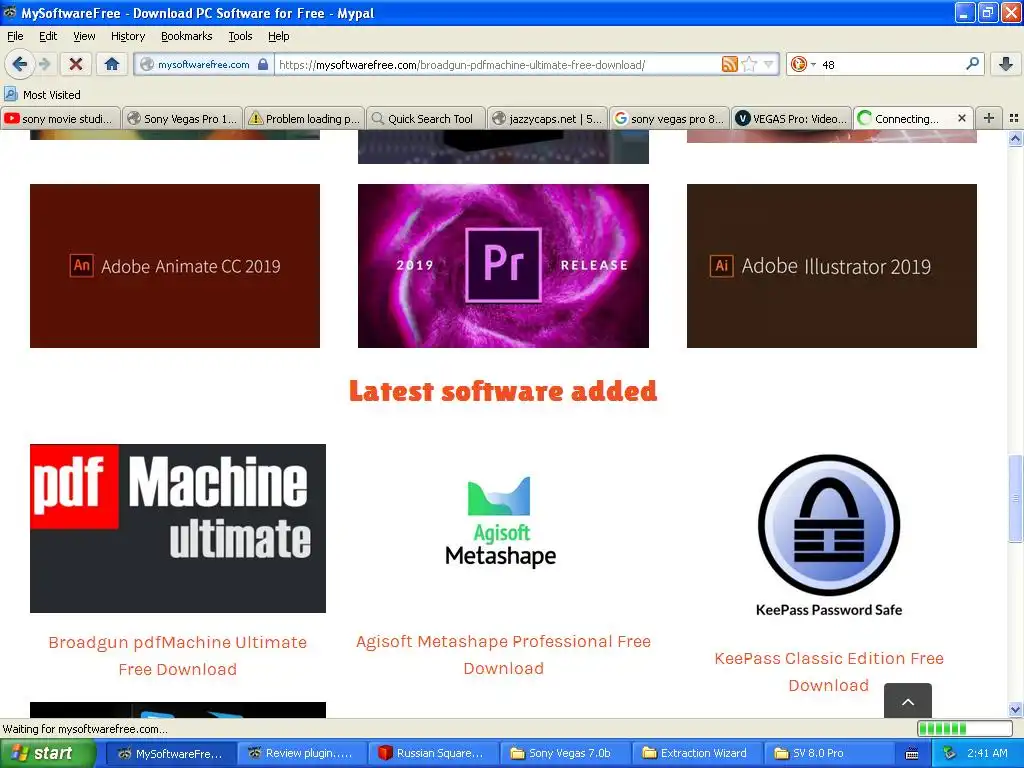Click the scrollbar down arrow
Viewport: 1024px width, 768px height.
[x=1015, y=710]
